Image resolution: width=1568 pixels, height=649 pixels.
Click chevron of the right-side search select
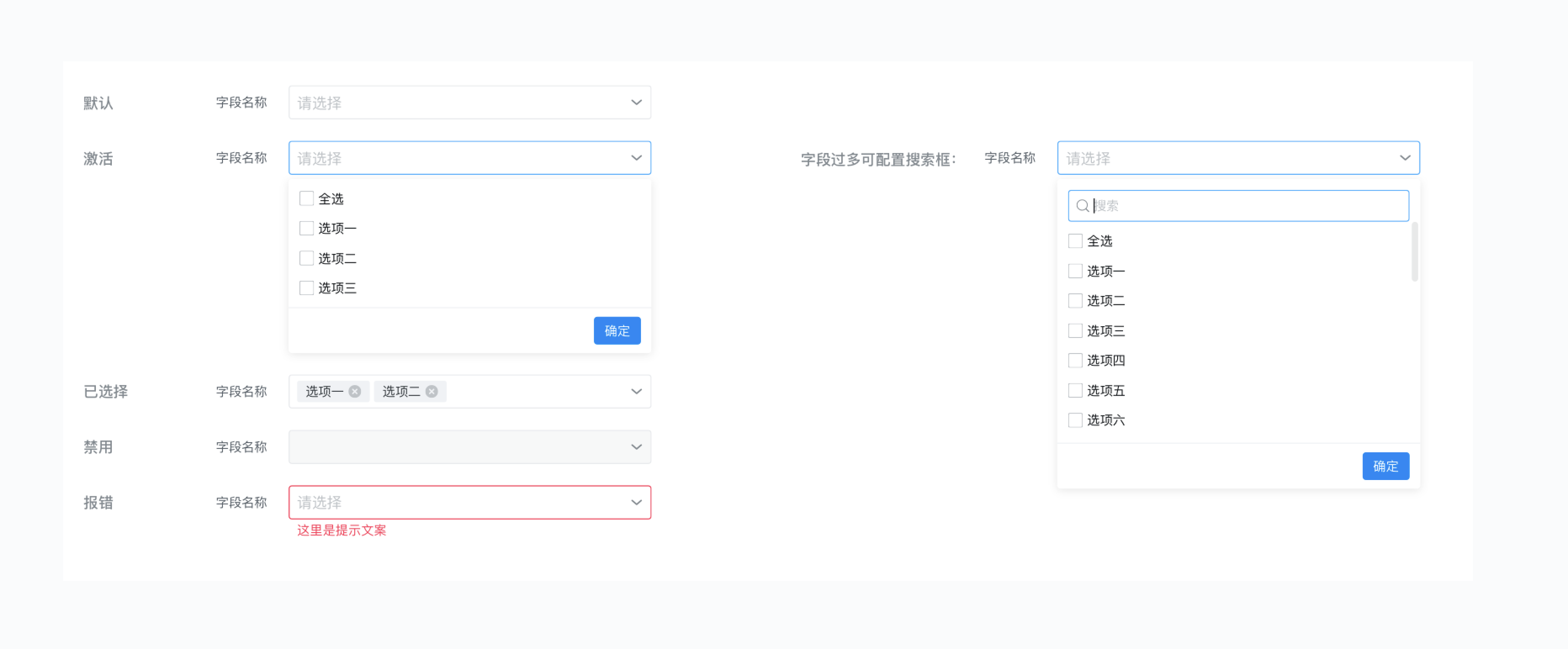coord(1405,158)
